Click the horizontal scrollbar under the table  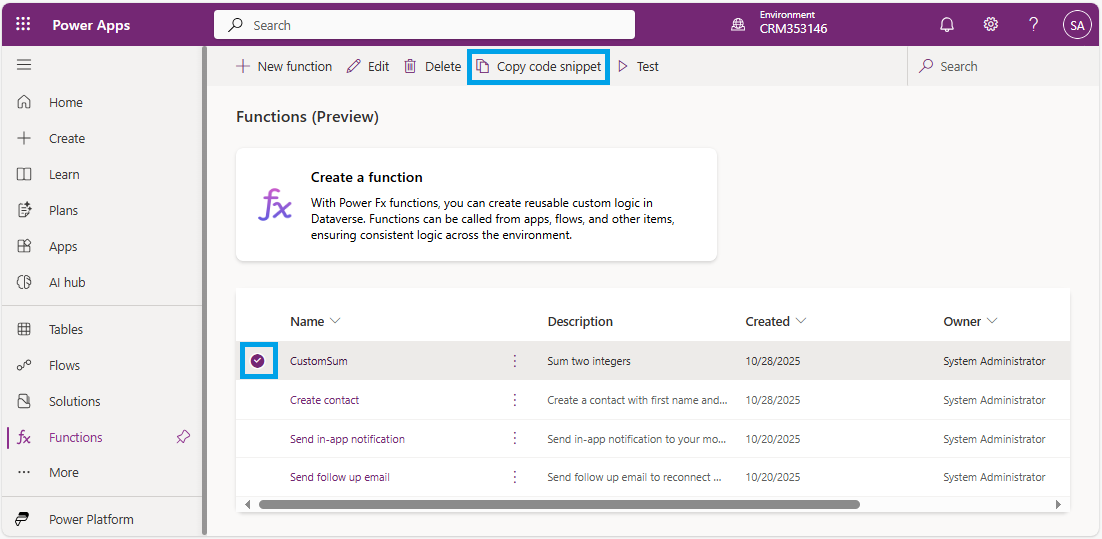click(x=558, y=504)
